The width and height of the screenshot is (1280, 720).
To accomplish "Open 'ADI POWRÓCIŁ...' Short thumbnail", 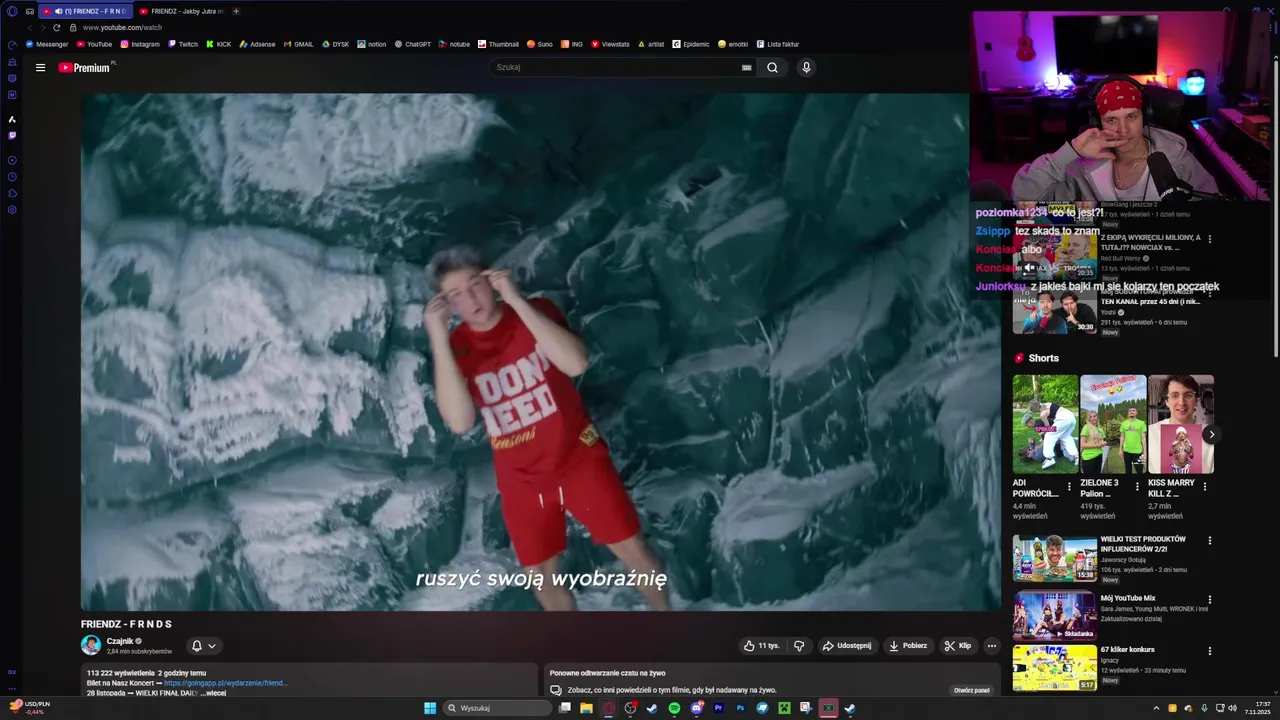I will click(1045, 424).
